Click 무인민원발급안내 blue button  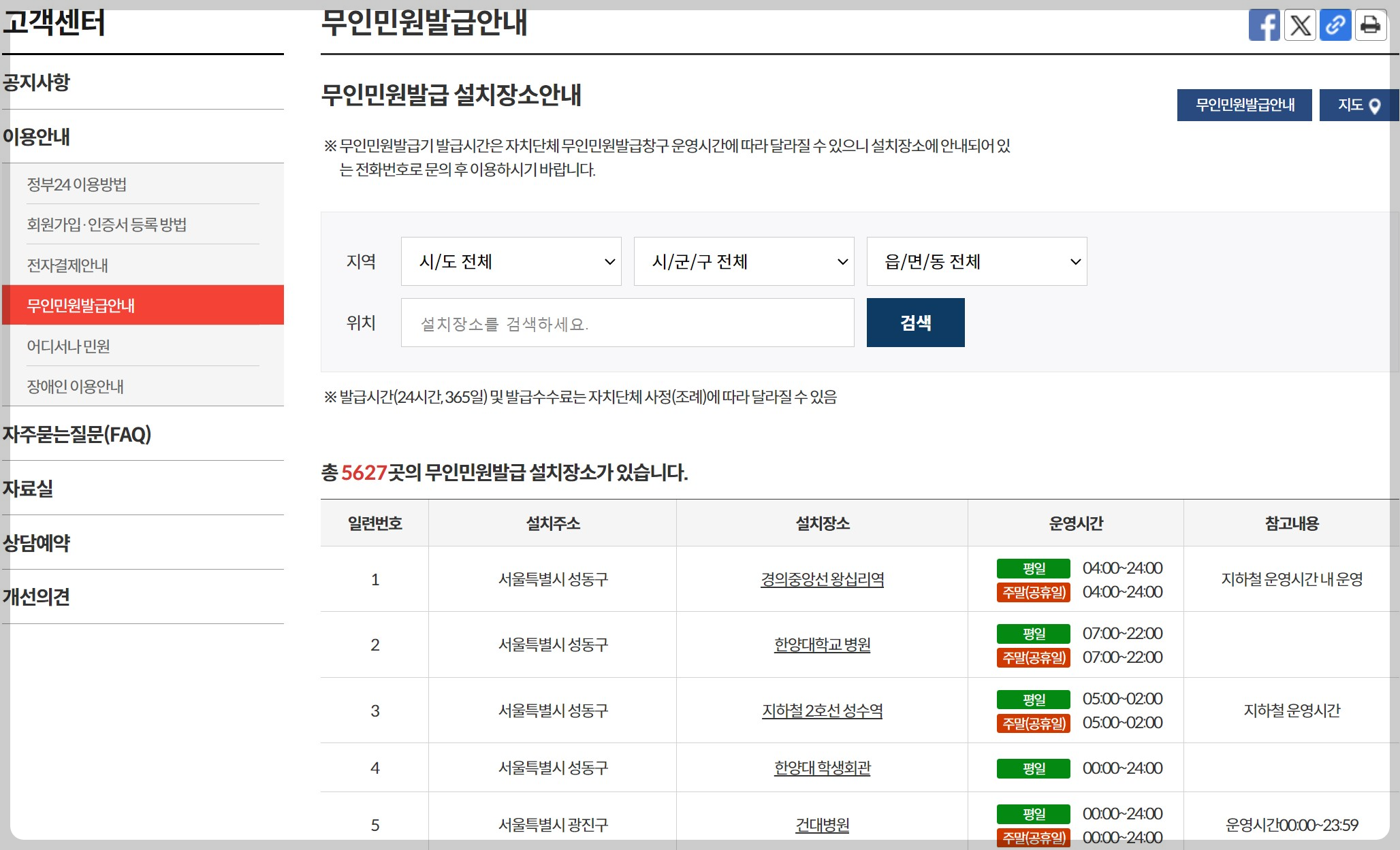(1244, 105)
